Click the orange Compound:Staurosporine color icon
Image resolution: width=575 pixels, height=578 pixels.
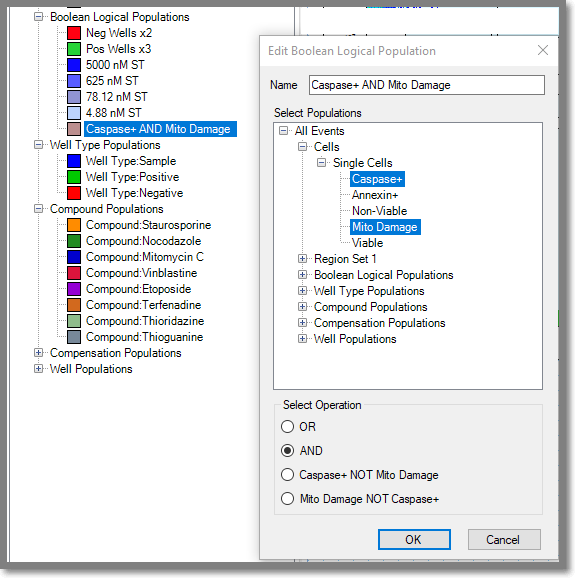74,225
